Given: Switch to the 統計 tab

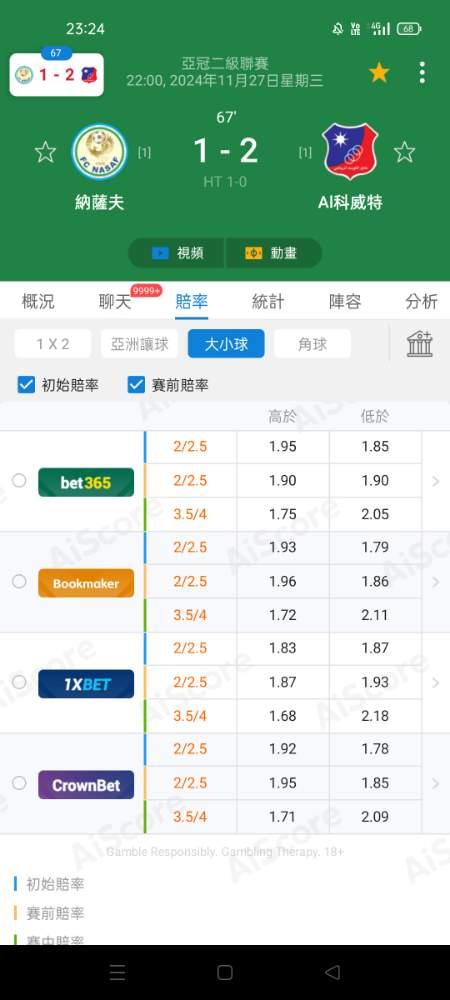Looking at the screenshot, I should 268,302.
